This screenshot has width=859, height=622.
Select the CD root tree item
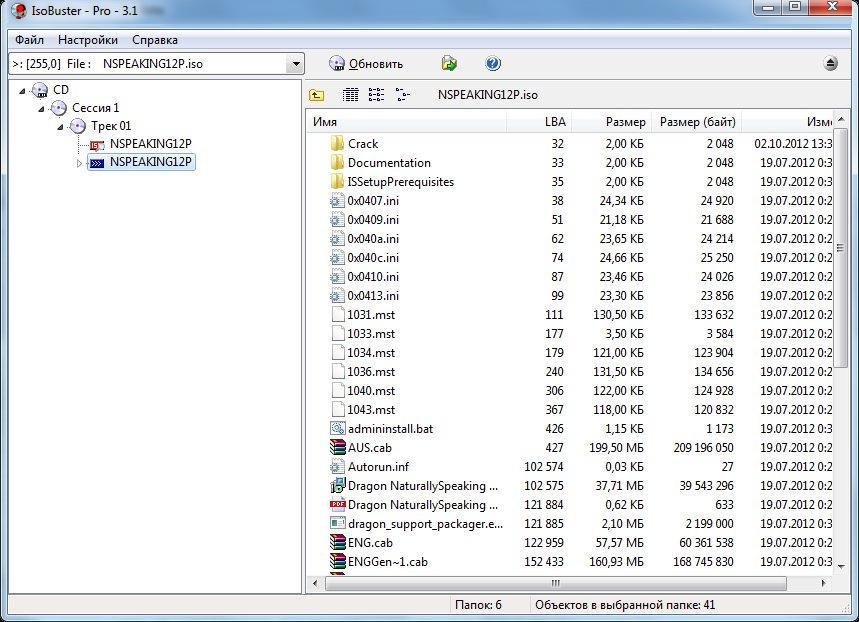point(60,90)
